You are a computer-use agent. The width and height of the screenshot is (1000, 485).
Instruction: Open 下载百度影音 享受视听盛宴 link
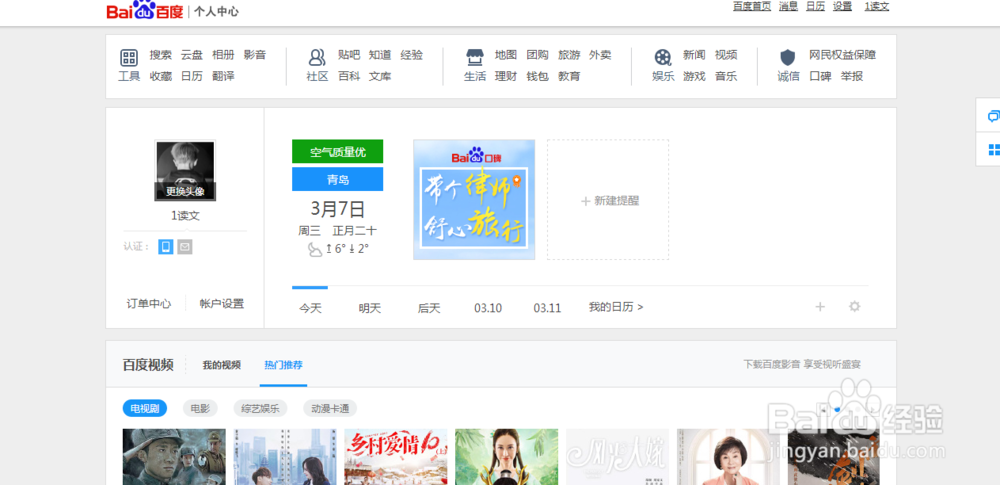click(802, 364)
